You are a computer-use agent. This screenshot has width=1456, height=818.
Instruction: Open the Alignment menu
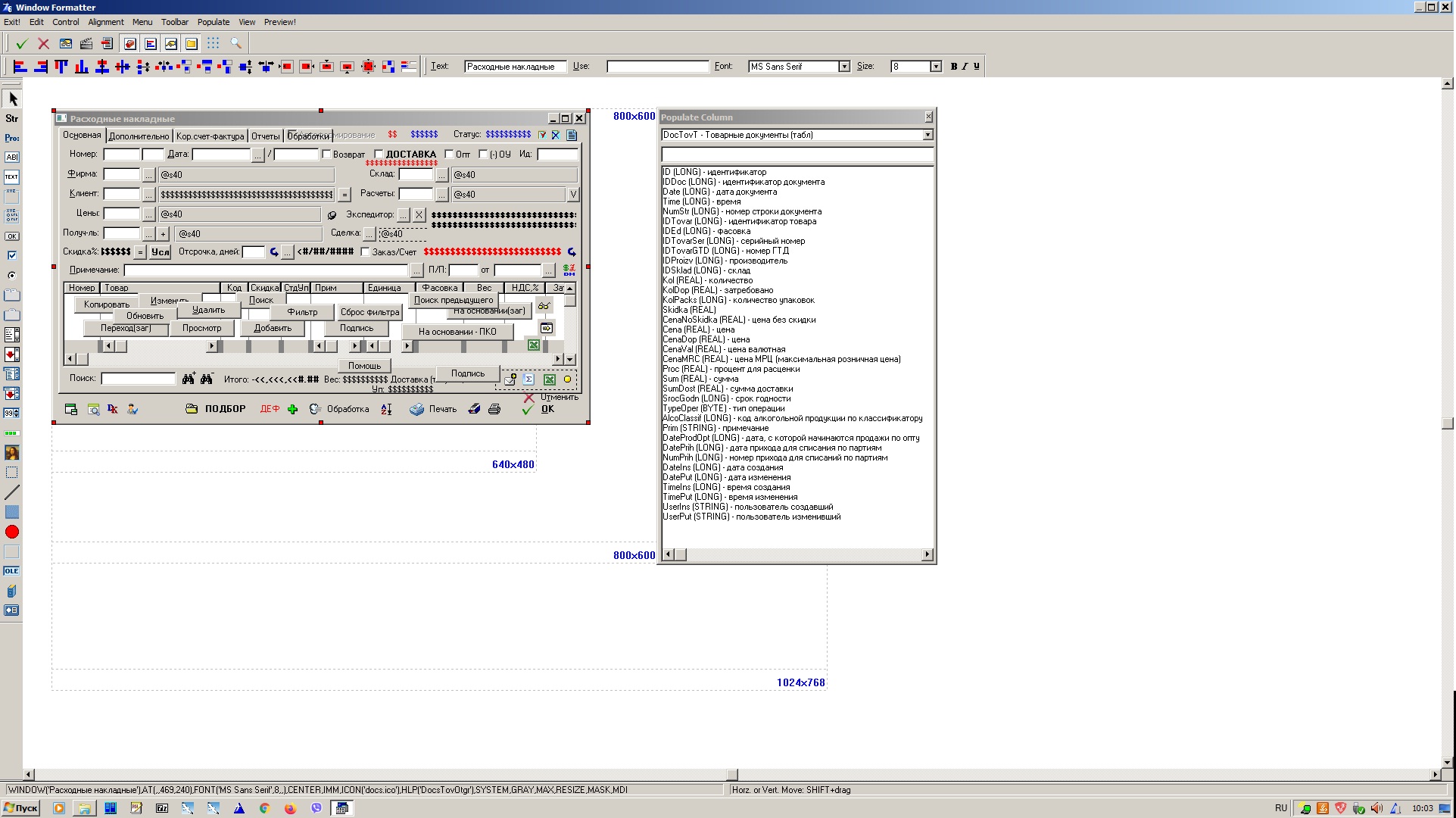click(105, 22)
